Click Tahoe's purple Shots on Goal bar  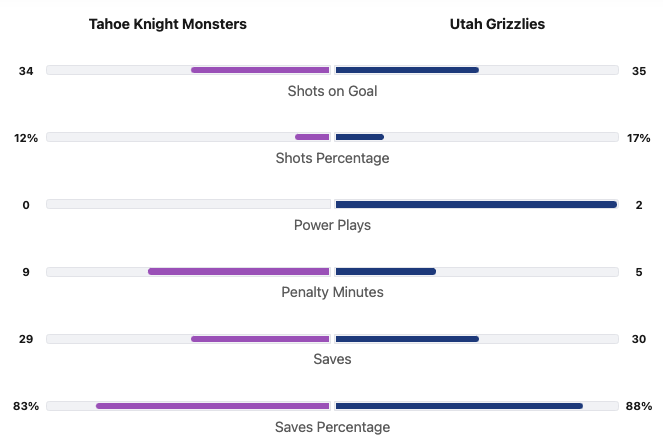pos(260,70)
